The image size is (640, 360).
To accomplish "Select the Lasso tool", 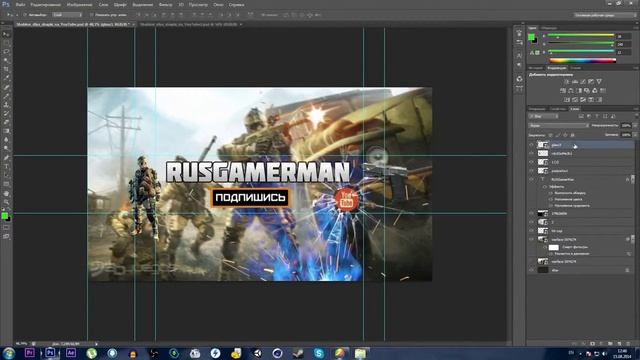I will pos(6,52).
